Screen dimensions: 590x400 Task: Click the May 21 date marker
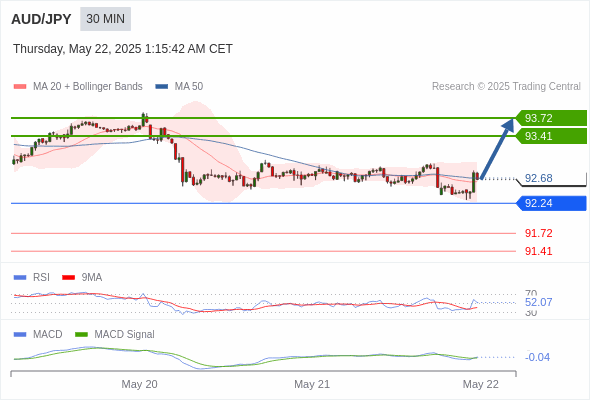click(312, 384)
